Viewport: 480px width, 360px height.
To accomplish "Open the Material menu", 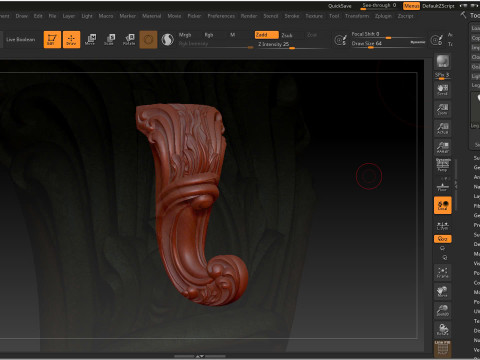I will click(x=152, y=16).
